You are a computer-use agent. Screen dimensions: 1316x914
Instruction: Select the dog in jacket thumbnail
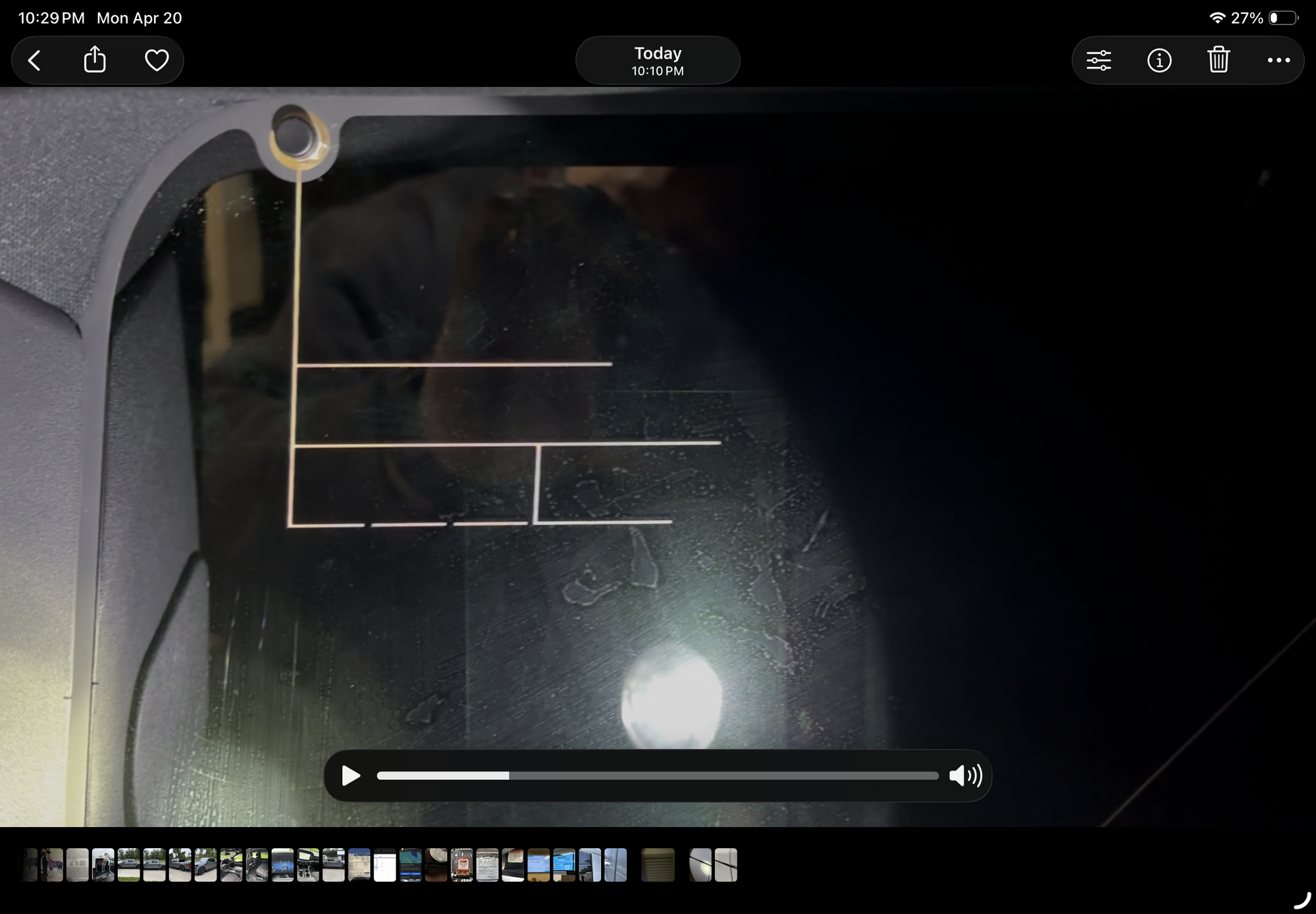pyautogui.click(x=51, y=865)
